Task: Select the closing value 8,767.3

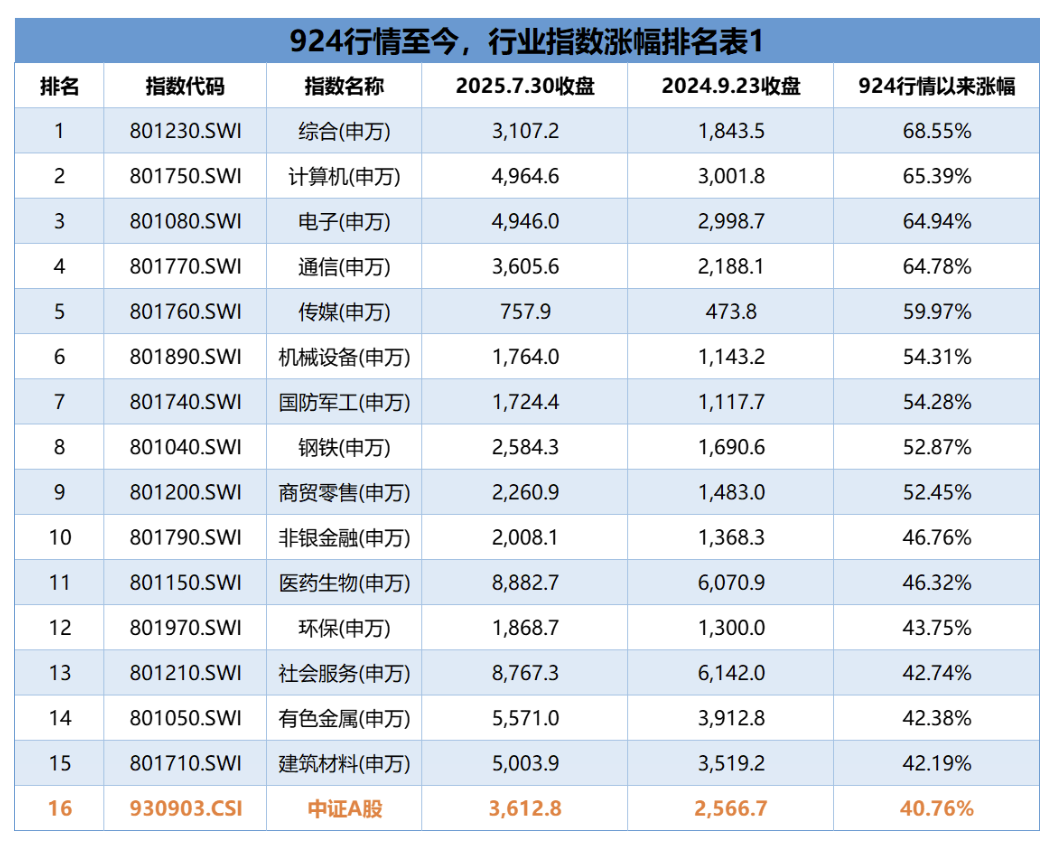Action: point(525,672)
